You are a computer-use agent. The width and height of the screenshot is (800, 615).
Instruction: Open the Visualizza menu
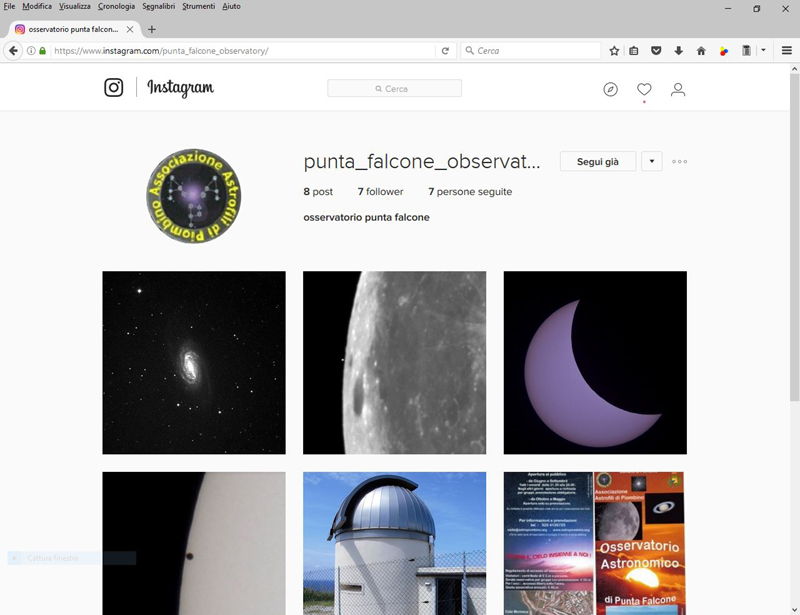(74, 7)
